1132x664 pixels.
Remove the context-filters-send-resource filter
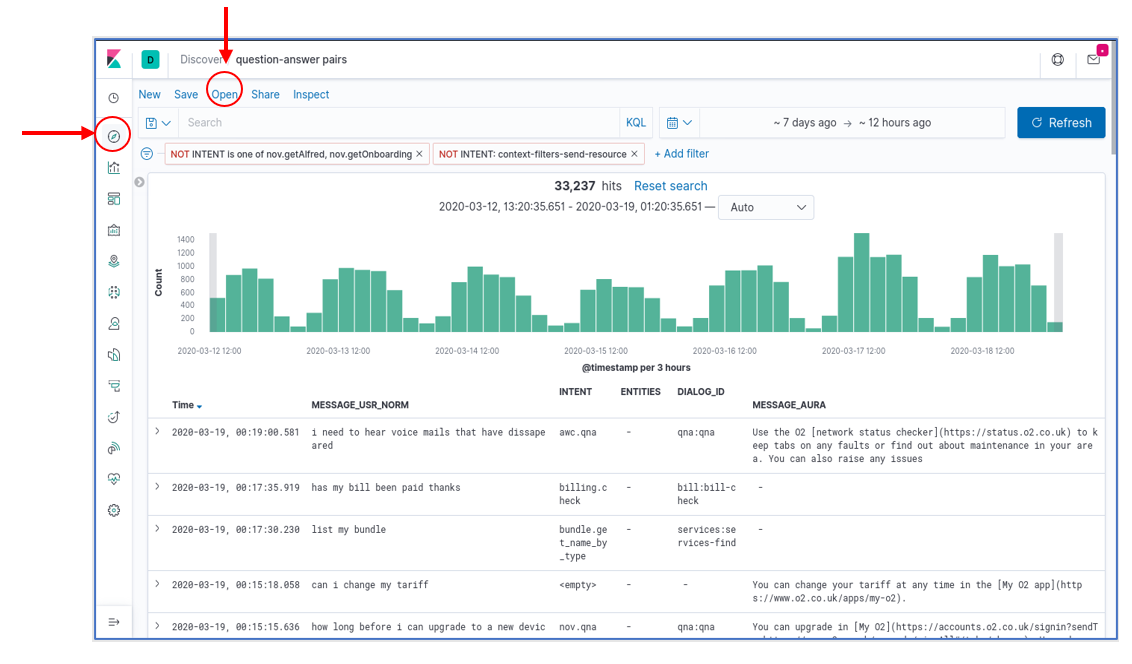click(635, 154)
